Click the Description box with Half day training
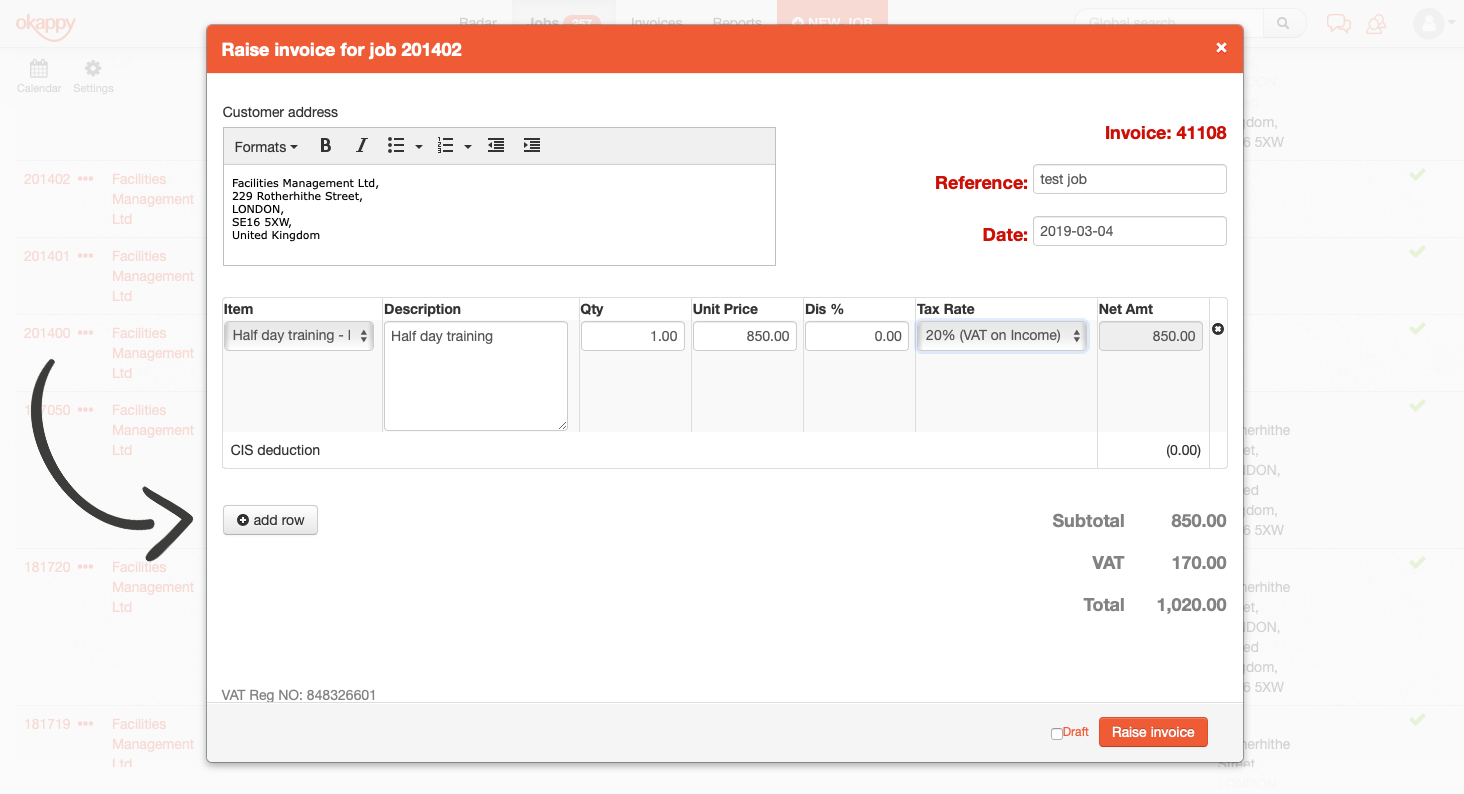The width and height of the screenshot is (1464, 794). pos(476,376)
